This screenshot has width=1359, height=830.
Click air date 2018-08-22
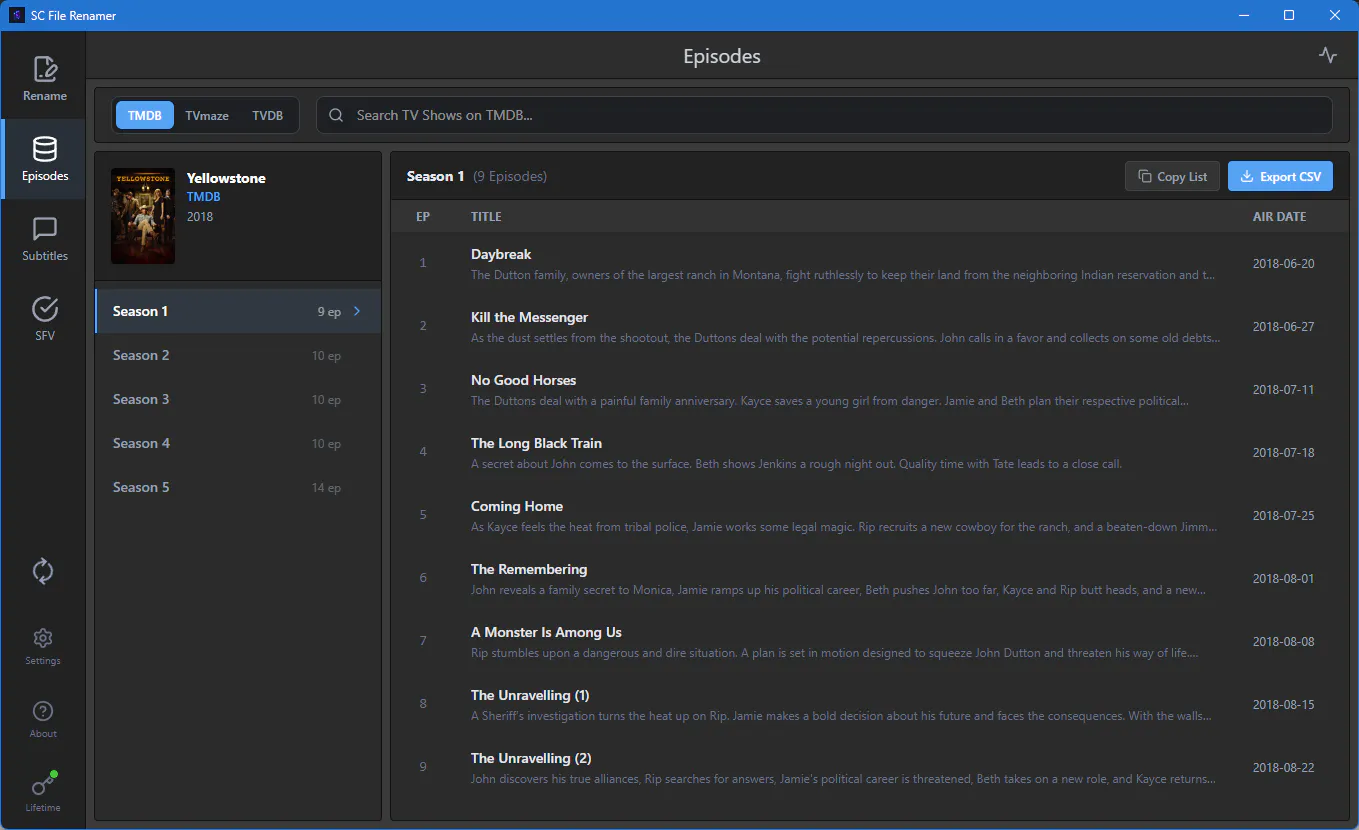point(1283,768)
